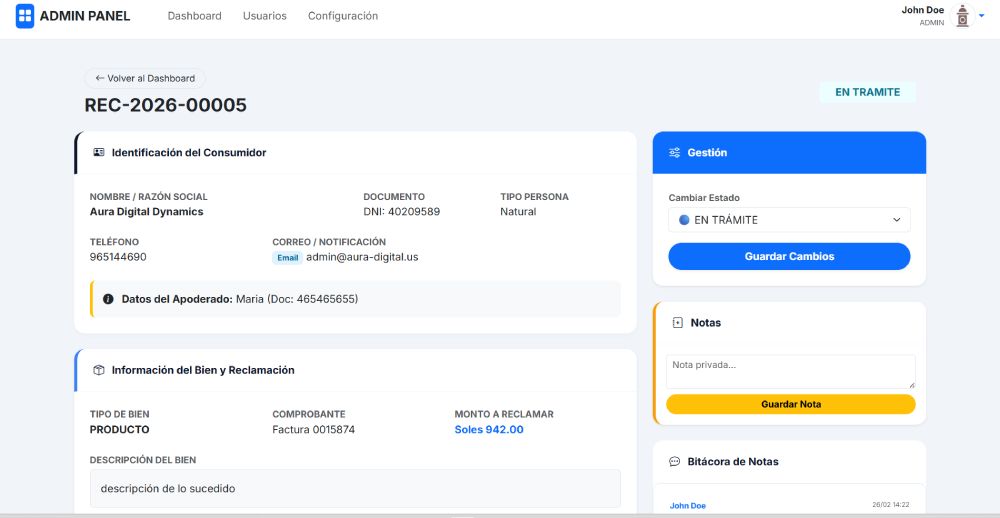Click Volver al Dashboard button
Screen dimensions: 1000x518
click(x=145, y=78)
